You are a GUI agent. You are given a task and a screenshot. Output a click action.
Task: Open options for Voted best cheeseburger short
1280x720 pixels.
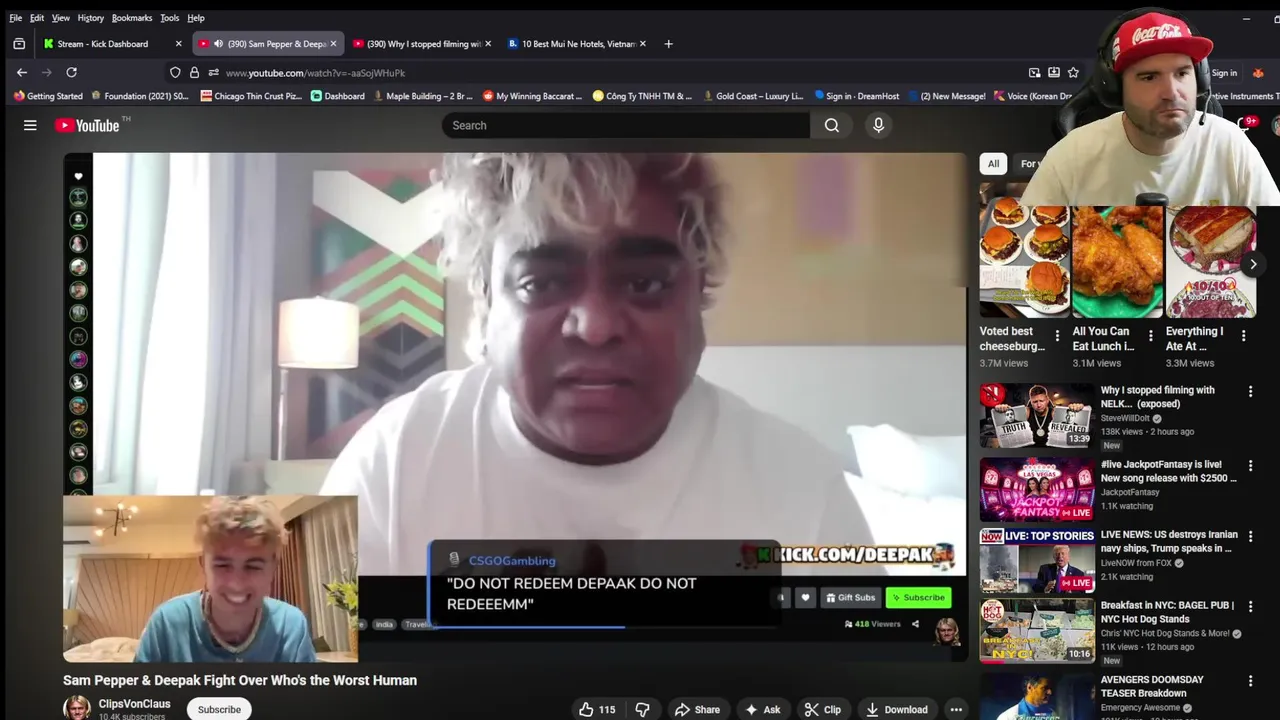(1057, 336)
